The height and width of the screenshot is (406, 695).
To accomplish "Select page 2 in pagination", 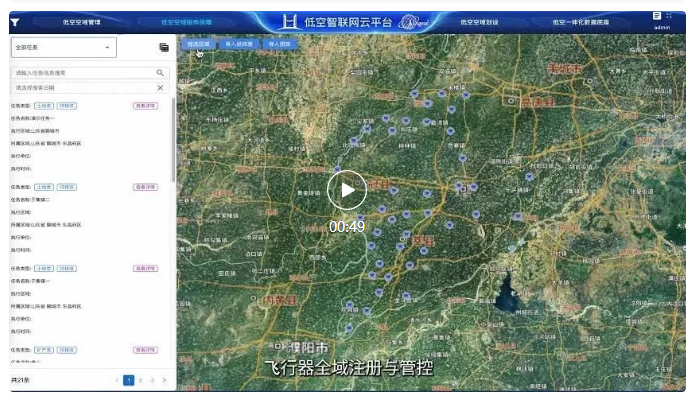I will [140, 380].
